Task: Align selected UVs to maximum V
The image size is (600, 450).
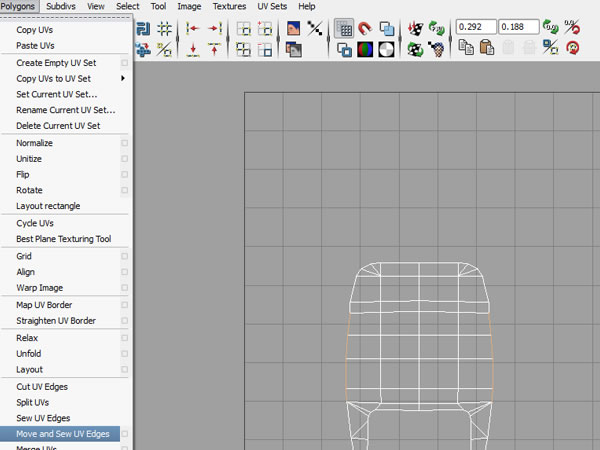Action: click(215, 49)
